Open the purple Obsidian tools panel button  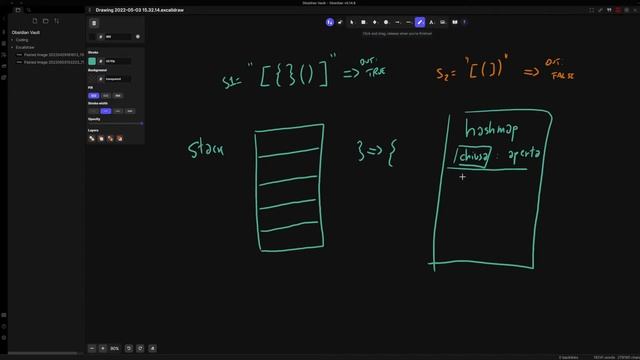[x=329, y=22]
